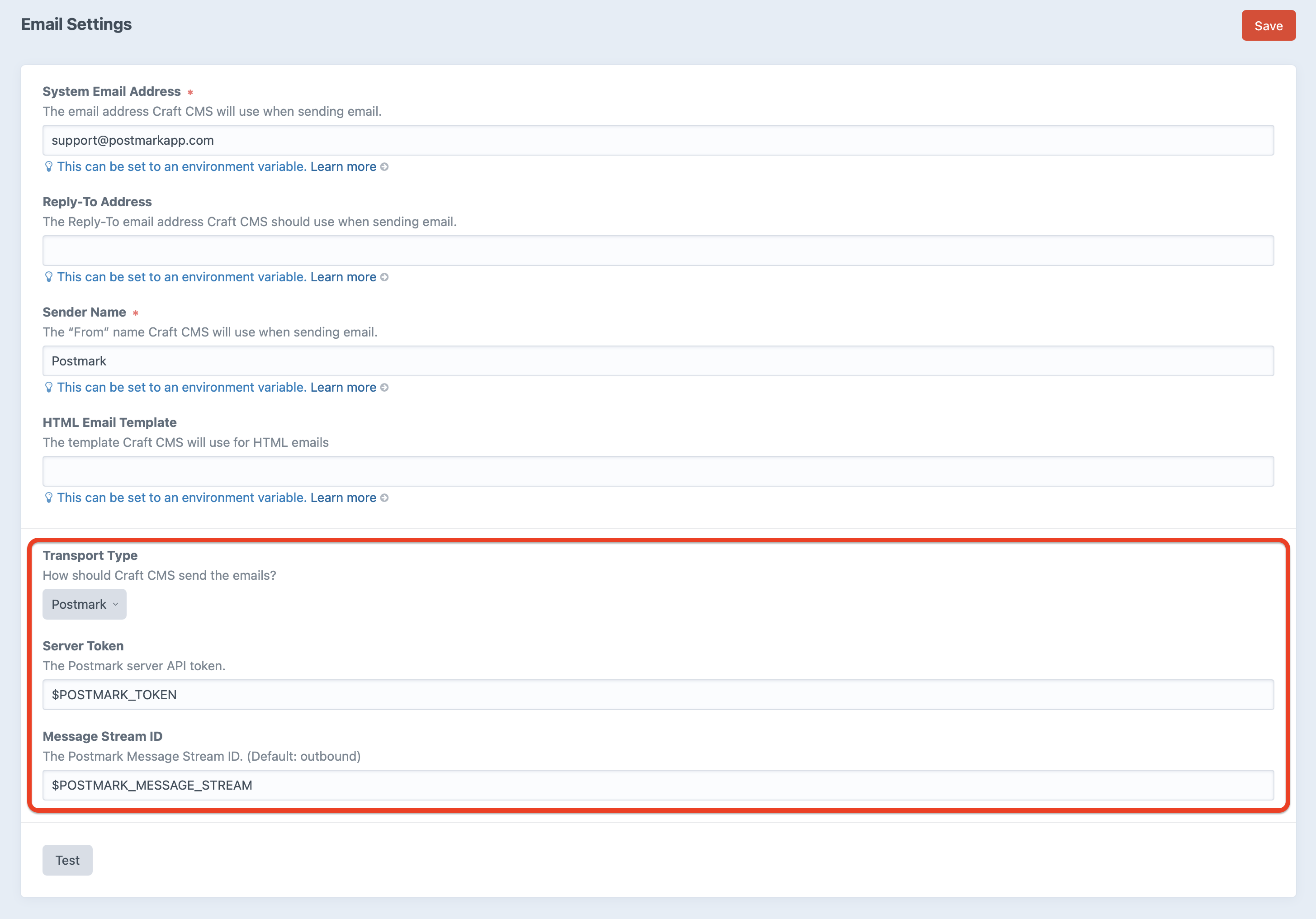Viewport: 1316px width, 919px height.
Task: Click the Test button
Action: point(67,859)
